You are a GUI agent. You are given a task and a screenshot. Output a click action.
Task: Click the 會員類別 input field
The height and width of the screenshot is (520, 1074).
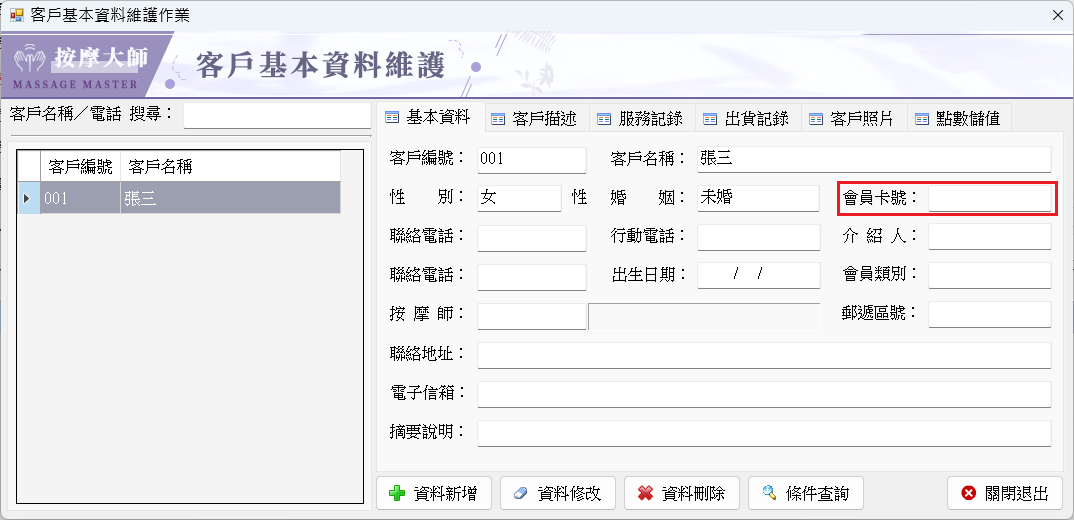[989, 275]
